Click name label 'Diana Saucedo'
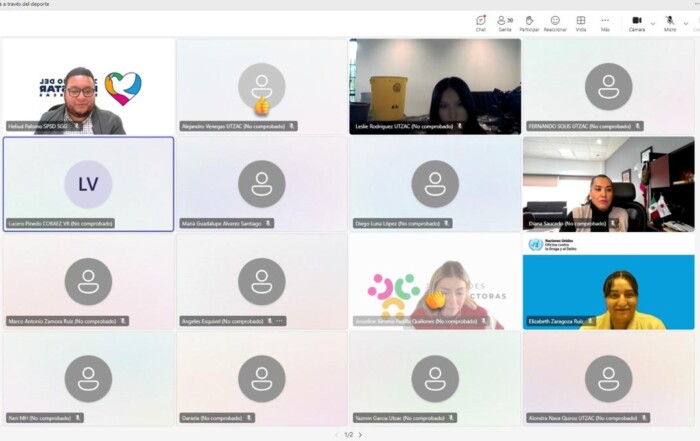This screenshot has width=700, height=441. pos(567,223)
